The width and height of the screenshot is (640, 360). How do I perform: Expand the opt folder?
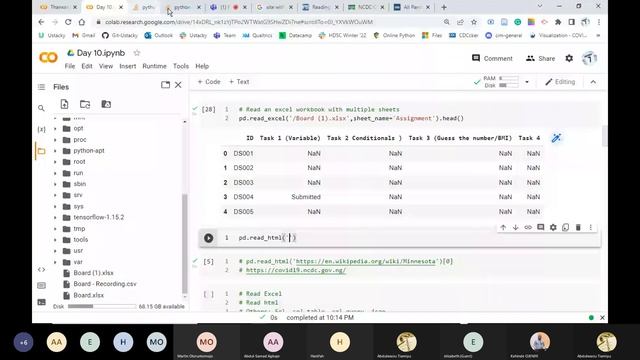coord(56,129)
